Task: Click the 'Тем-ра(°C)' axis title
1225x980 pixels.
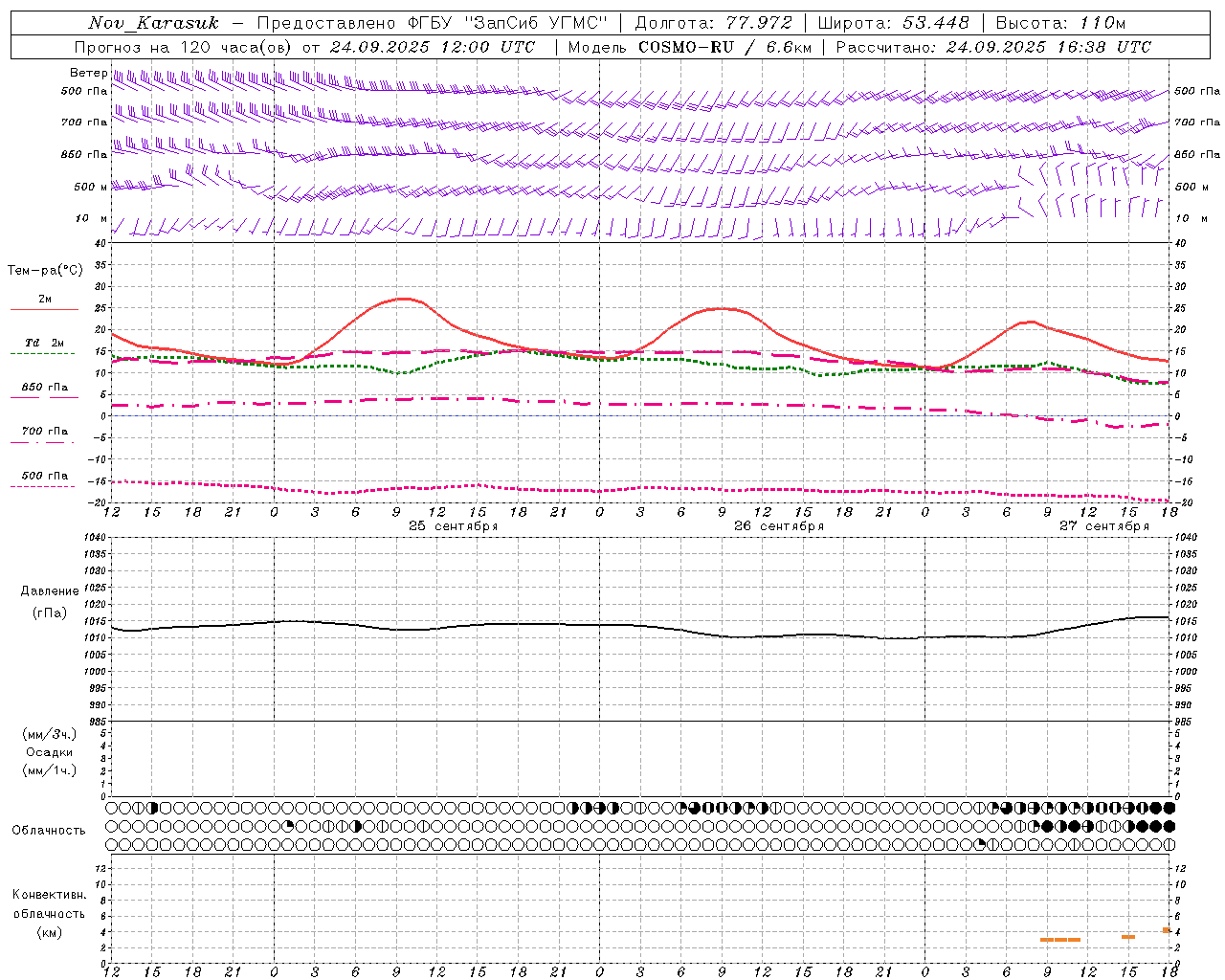Action: (45, 271)
